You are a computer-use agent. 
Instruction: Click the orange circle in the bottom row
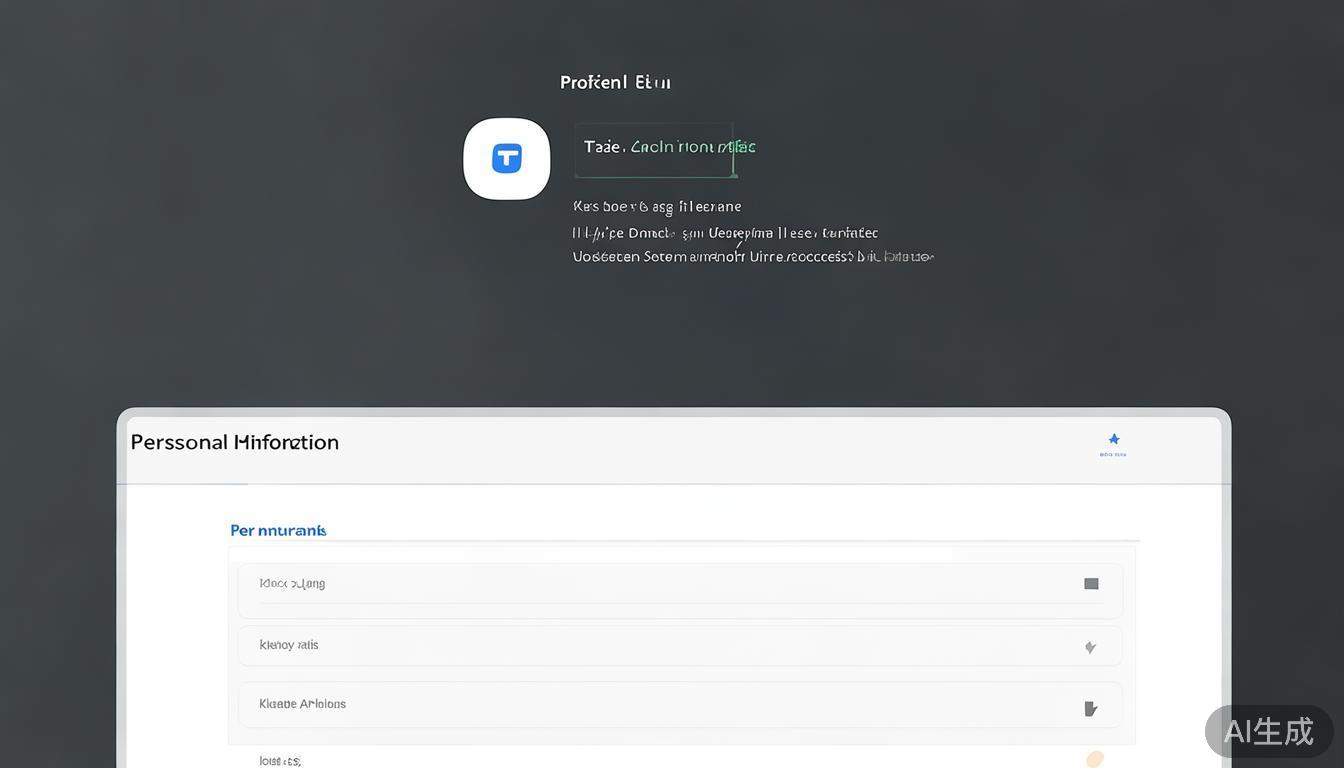[1095, 759]
